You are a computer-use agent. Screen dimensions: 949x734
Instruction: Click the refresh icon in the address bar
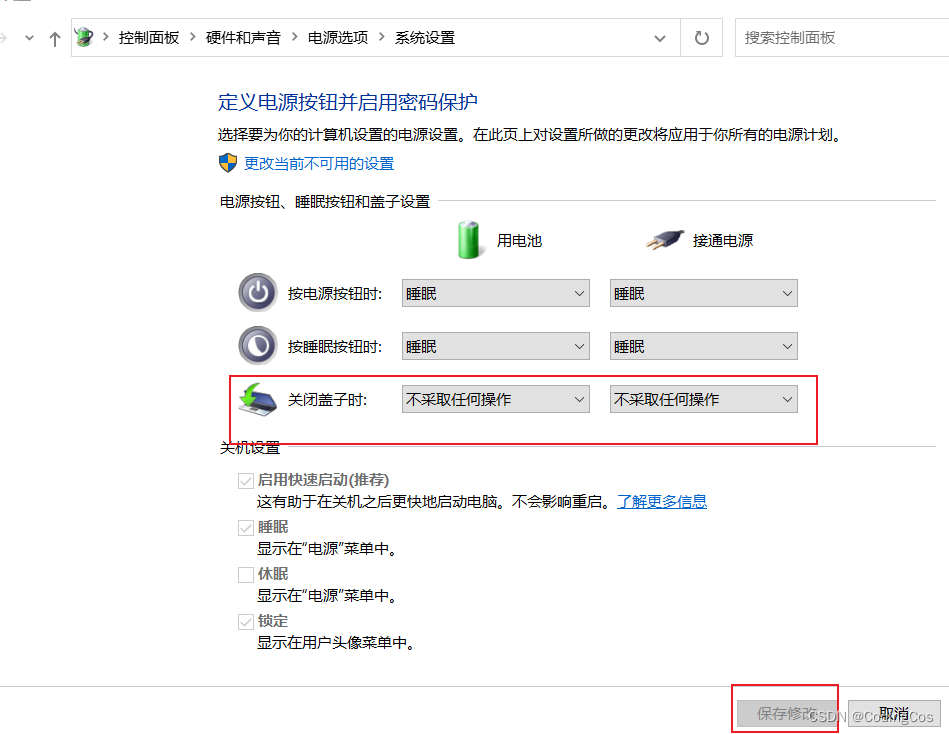(701, 37)
